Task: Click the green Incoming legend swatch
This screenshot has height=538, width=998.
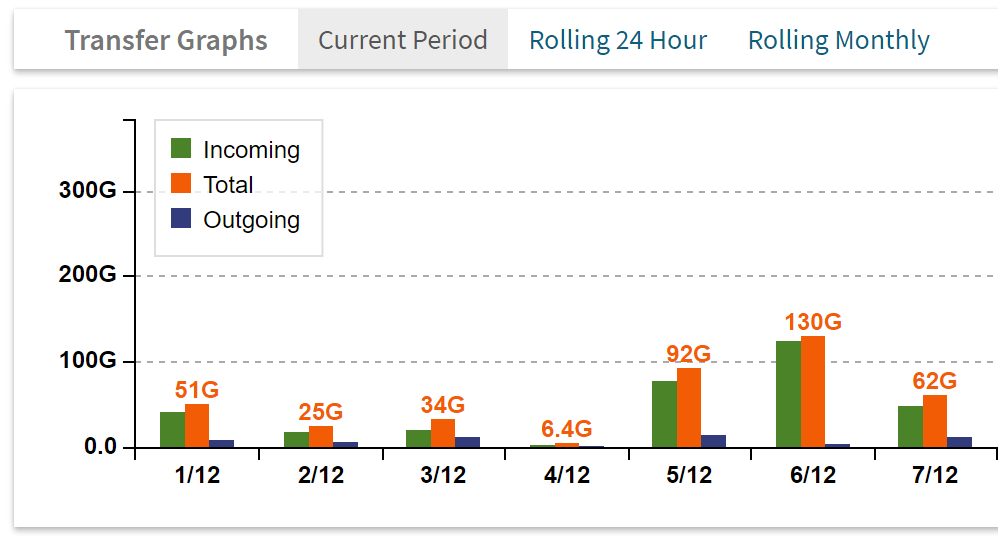Action: tap(181, 149)
